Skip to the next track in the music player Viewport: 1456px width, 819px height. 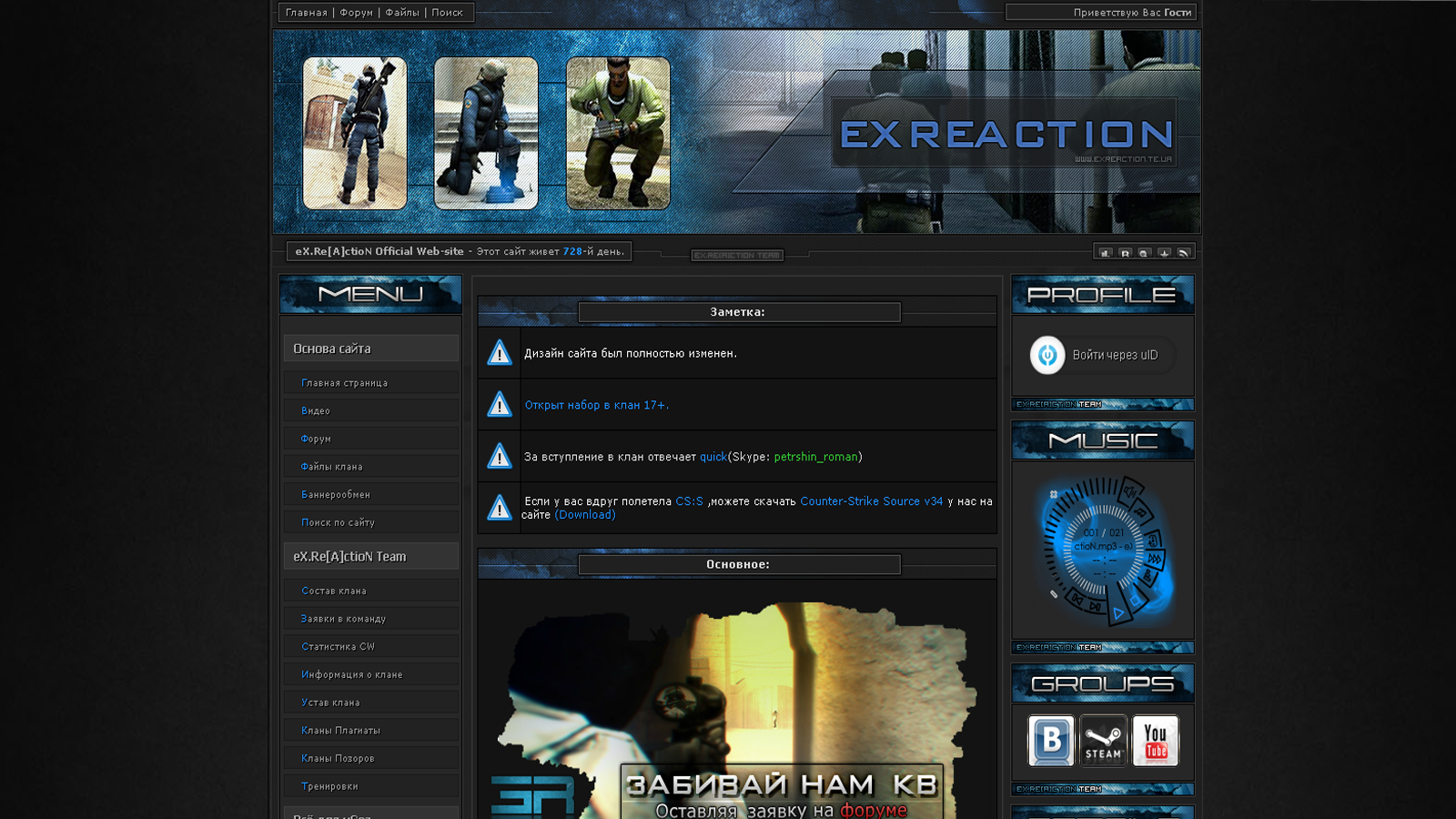1095,606
